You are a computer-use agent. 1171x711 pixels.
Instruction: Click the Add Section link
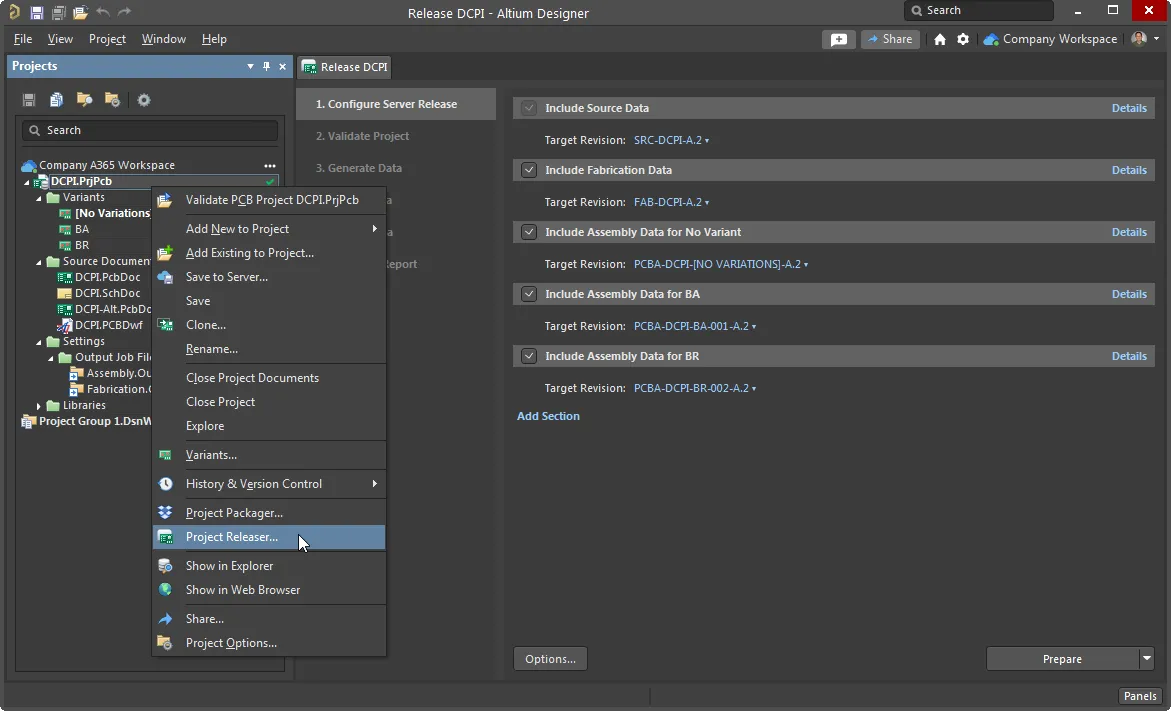pos(548,416)
